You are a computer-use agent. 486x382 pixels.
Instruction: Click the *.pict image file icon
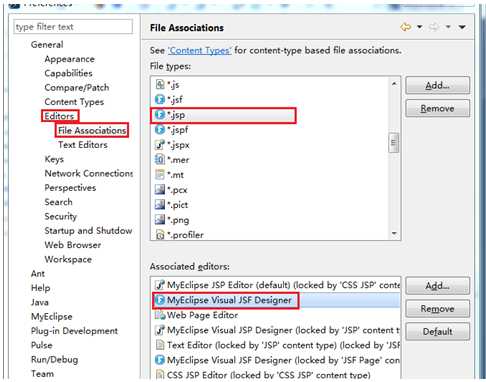tap(160, 204)
